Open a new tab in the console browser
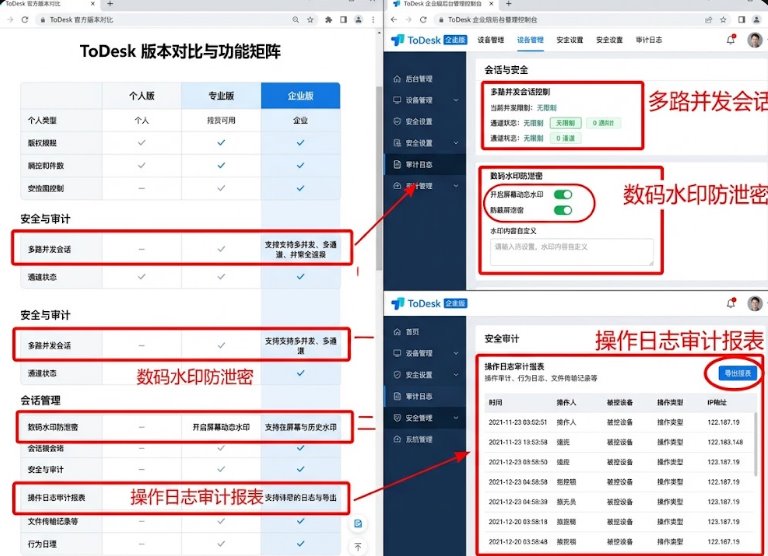Viewport: 768px width, 556px height. 508,3
